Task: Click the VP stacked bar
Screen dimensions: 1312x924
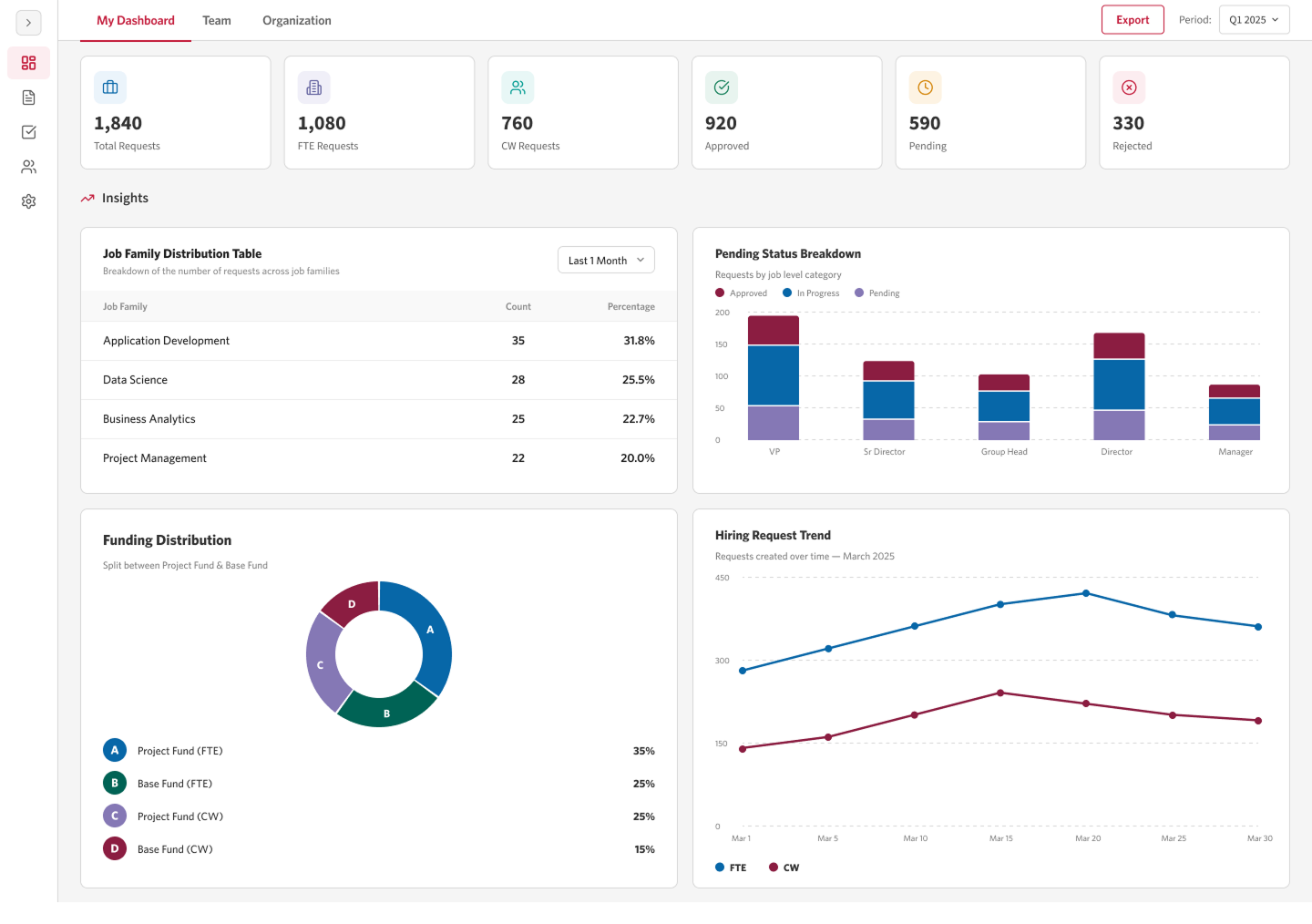Action: (x=774, y=377)
